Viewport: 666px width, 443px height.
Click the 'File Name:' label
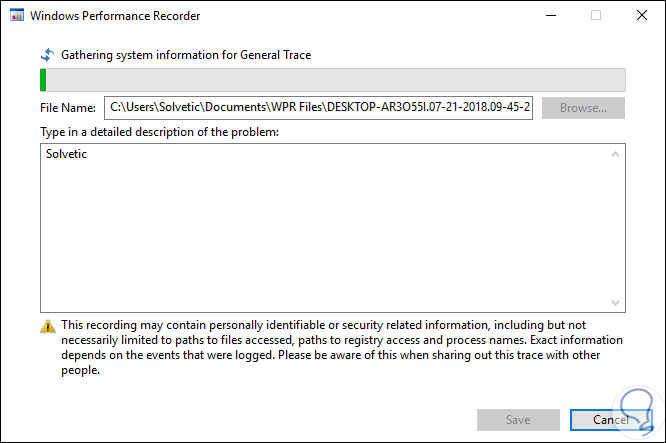point(69,108)
